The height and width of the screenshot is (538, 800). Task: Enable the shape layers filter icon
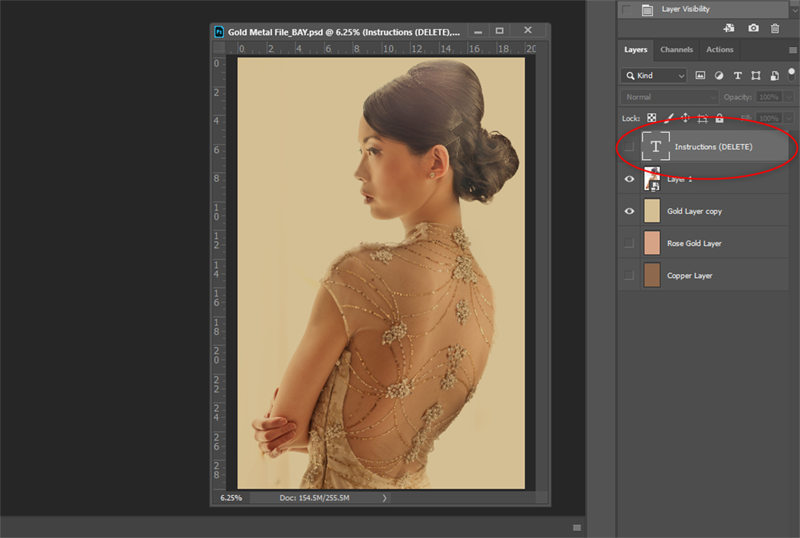[x=756, y=76]
